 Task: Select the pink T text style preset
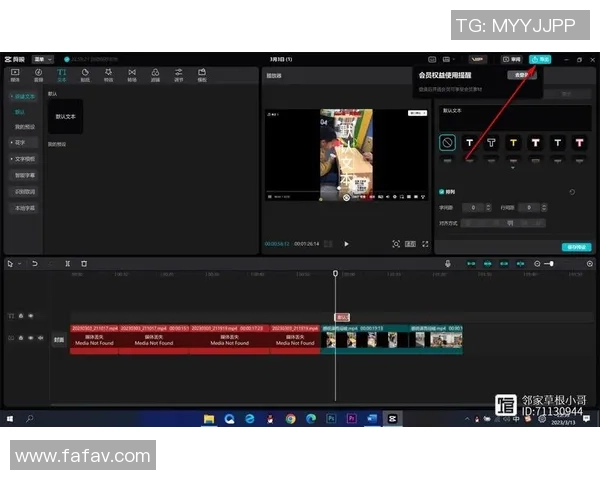click(x=579, y=143)
